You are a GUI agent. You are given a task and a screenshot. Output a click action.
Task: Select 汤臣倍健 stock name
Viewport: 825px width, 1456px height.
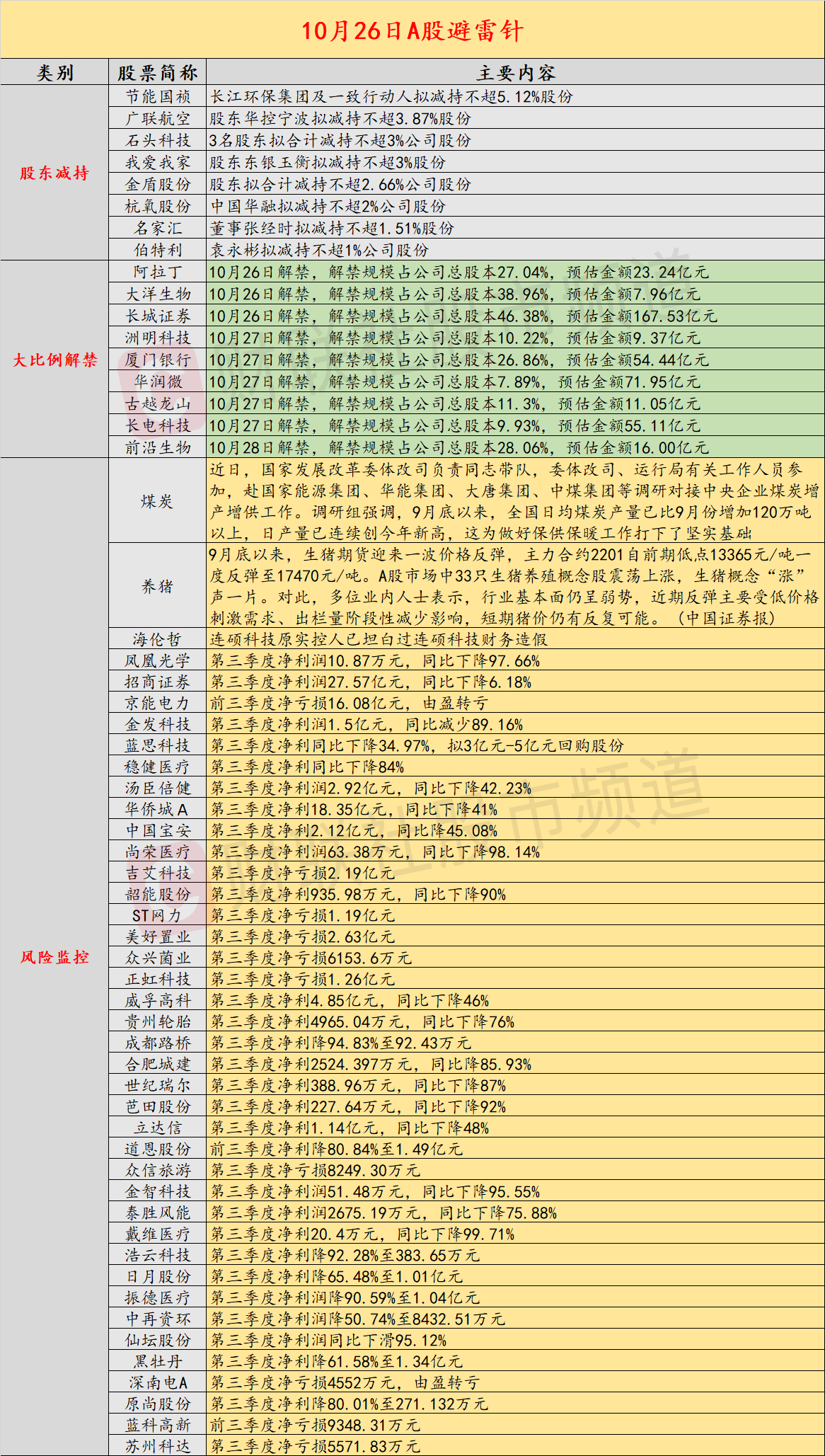(x=158, y=788)
